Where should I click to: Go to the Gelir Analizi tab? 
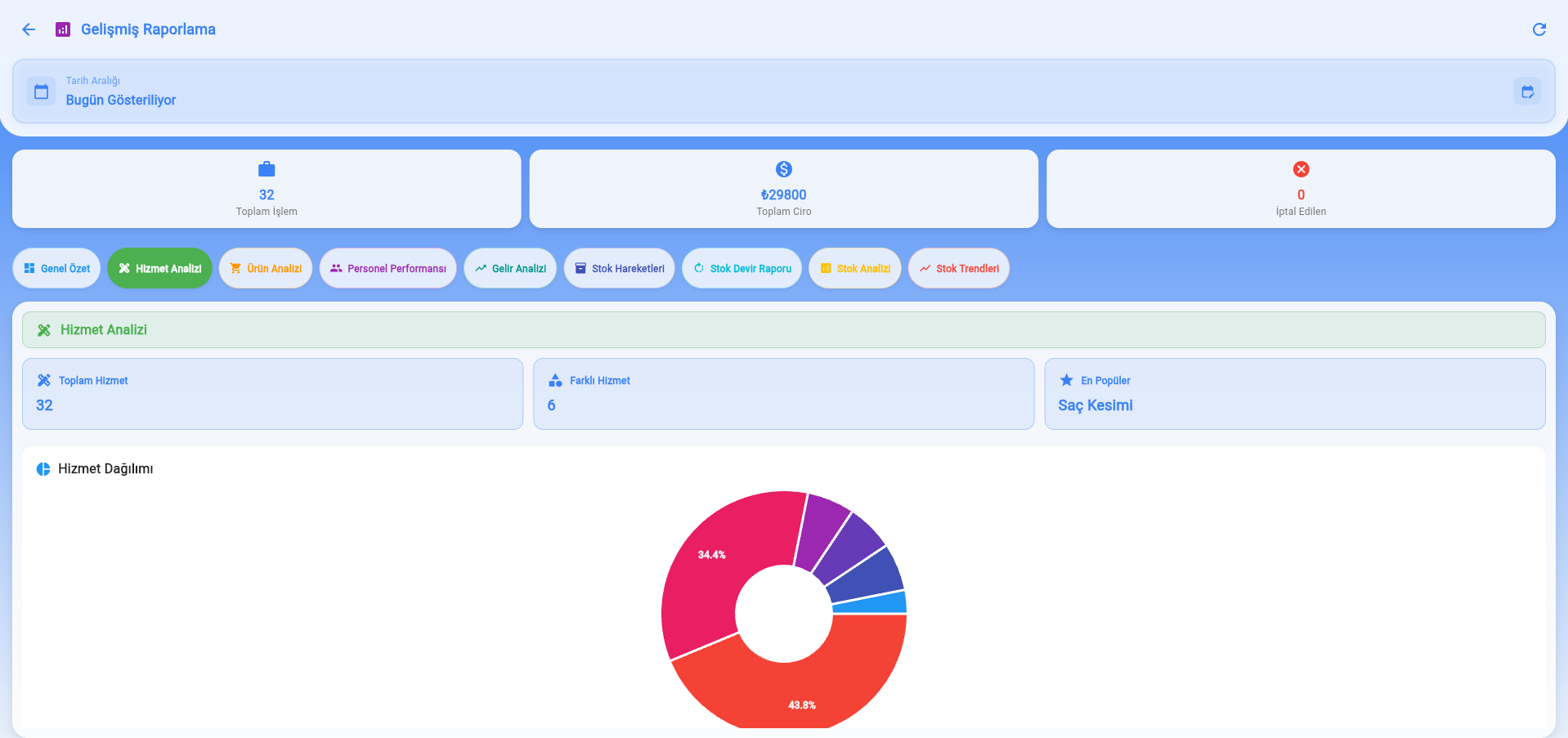click(510, 268)
